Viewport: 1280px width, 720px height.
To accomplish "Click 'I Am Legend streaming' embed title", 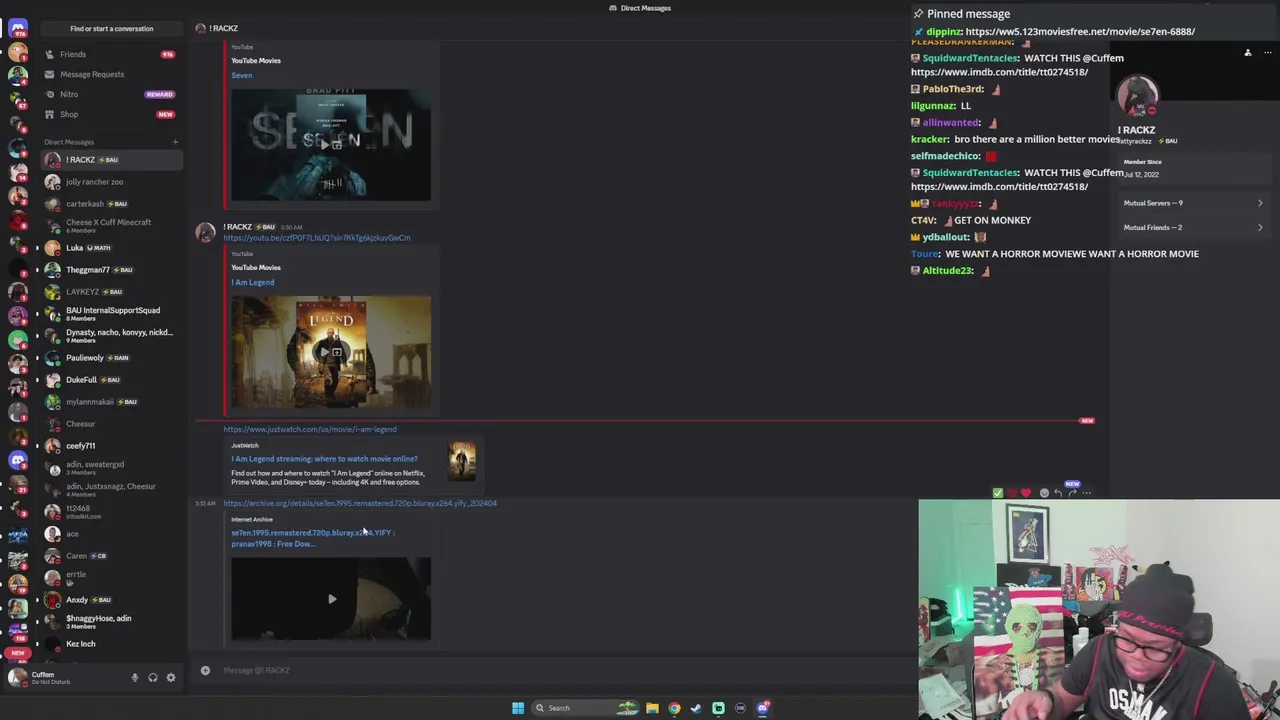I will coord(324,459).
